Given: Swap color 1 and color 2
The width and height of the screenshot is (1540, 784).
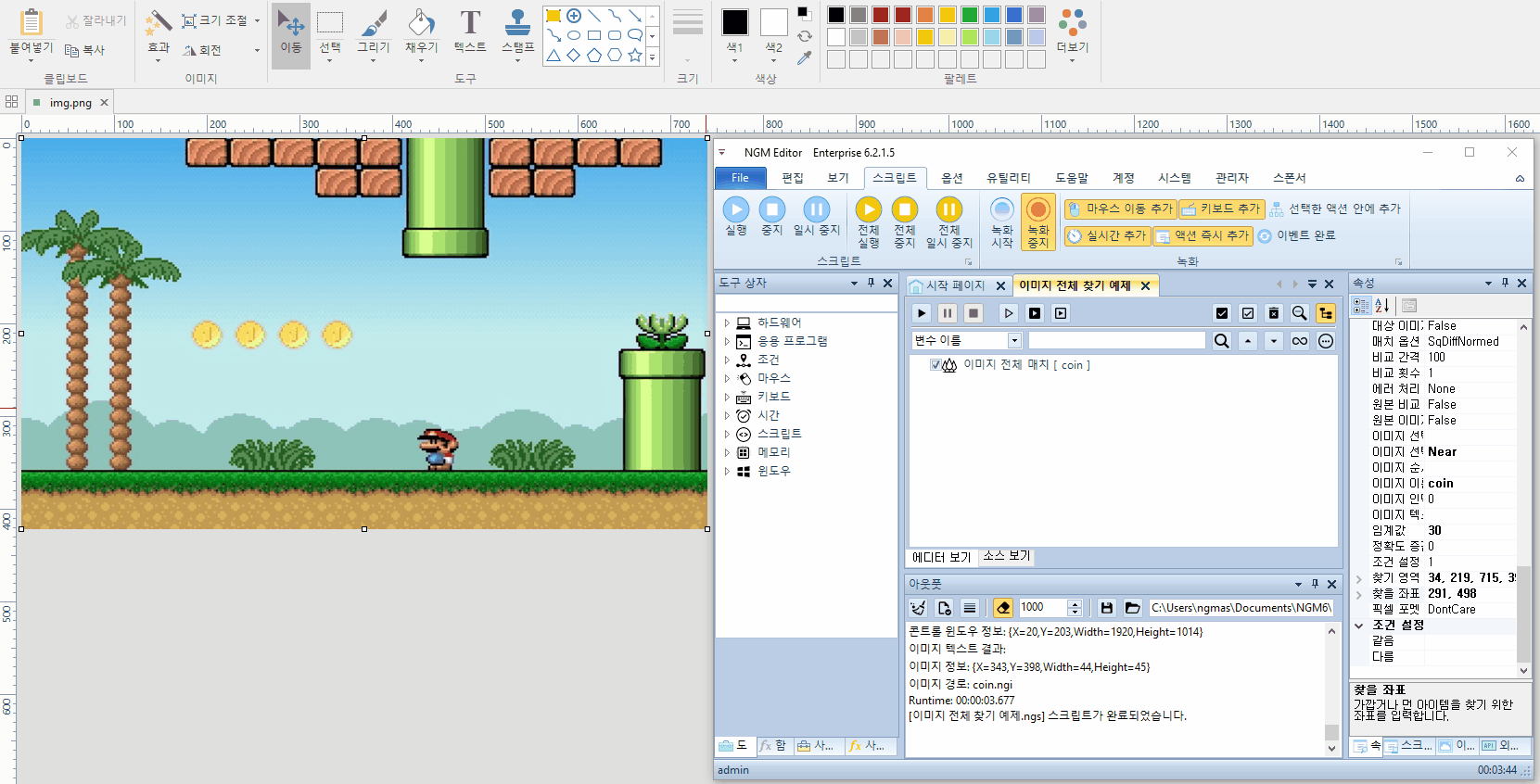Looking at the screenshot, I should click(804, 36).
